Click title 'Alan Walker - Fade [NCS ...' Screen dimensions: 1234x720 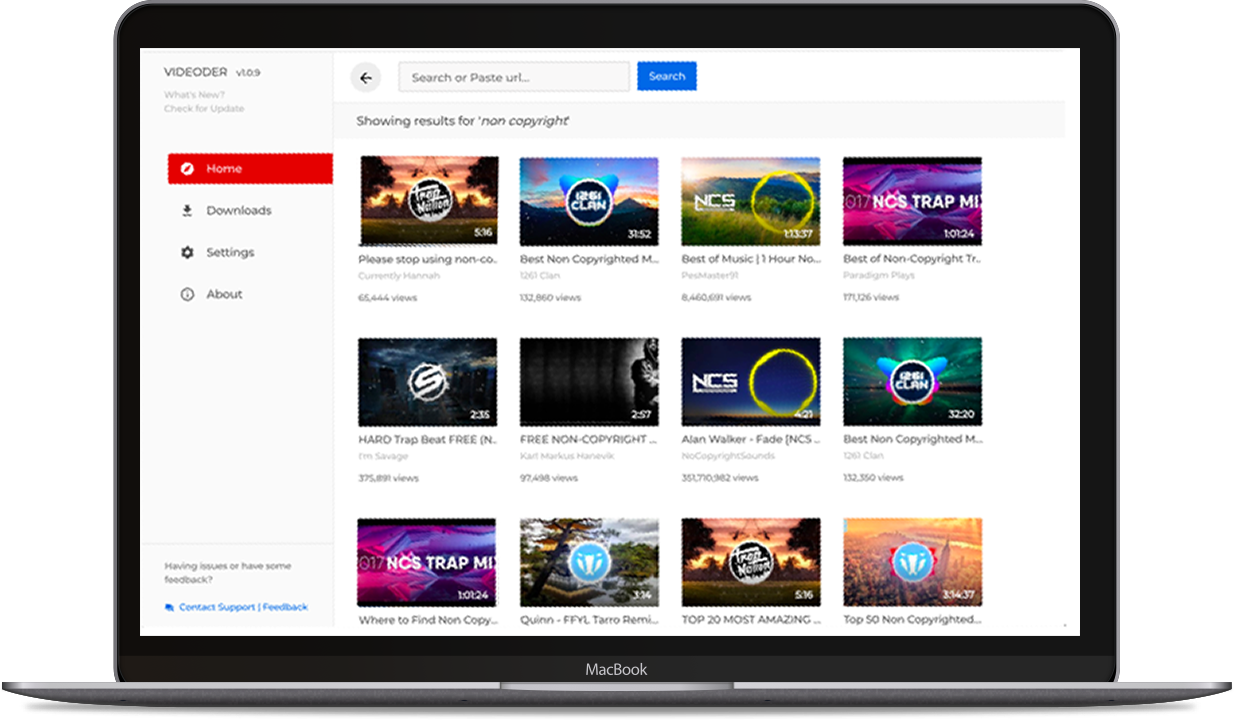tap(751, 439)
